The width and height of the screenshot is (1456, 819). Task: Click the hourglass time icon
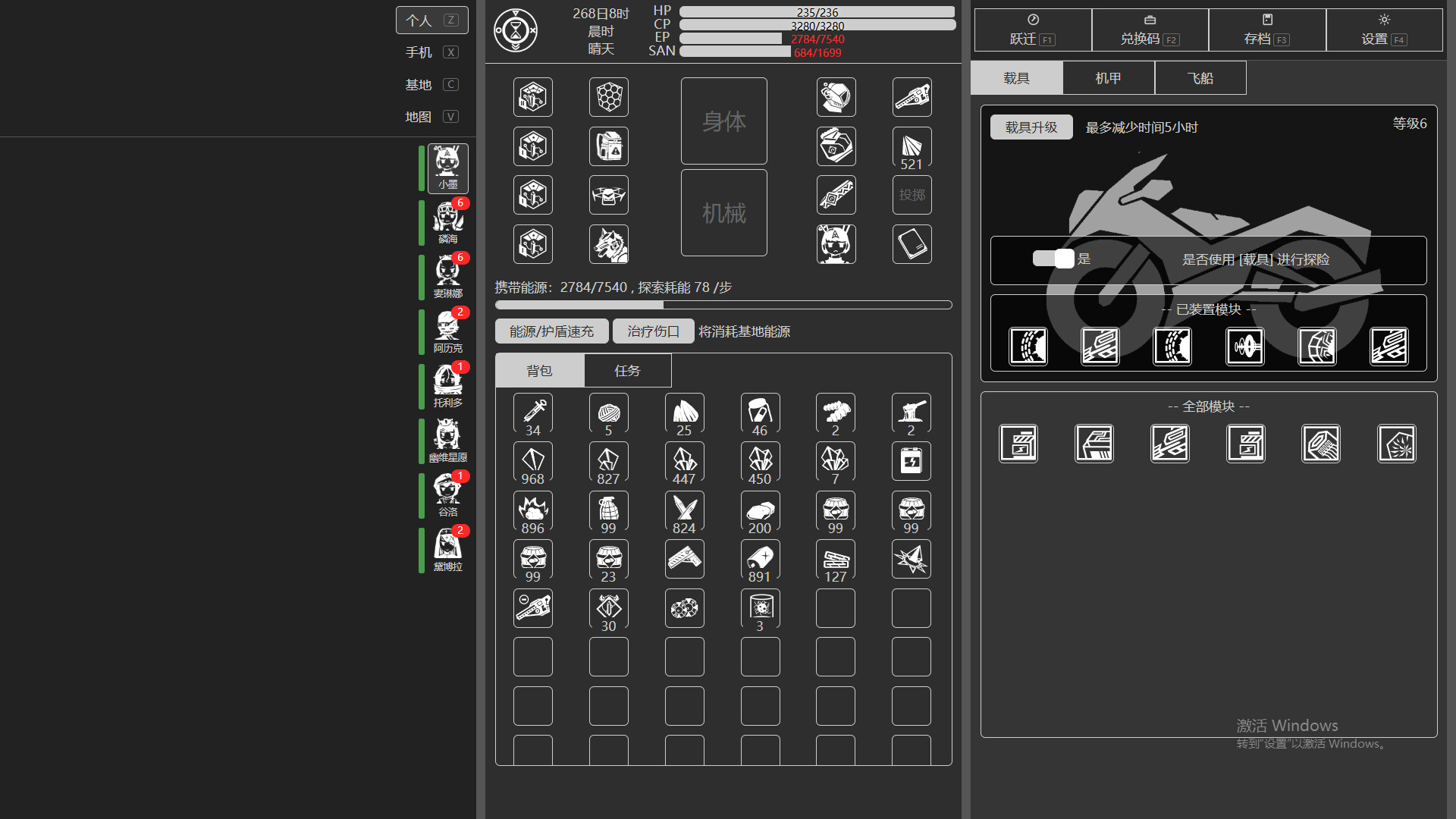(x=516, y=30)
